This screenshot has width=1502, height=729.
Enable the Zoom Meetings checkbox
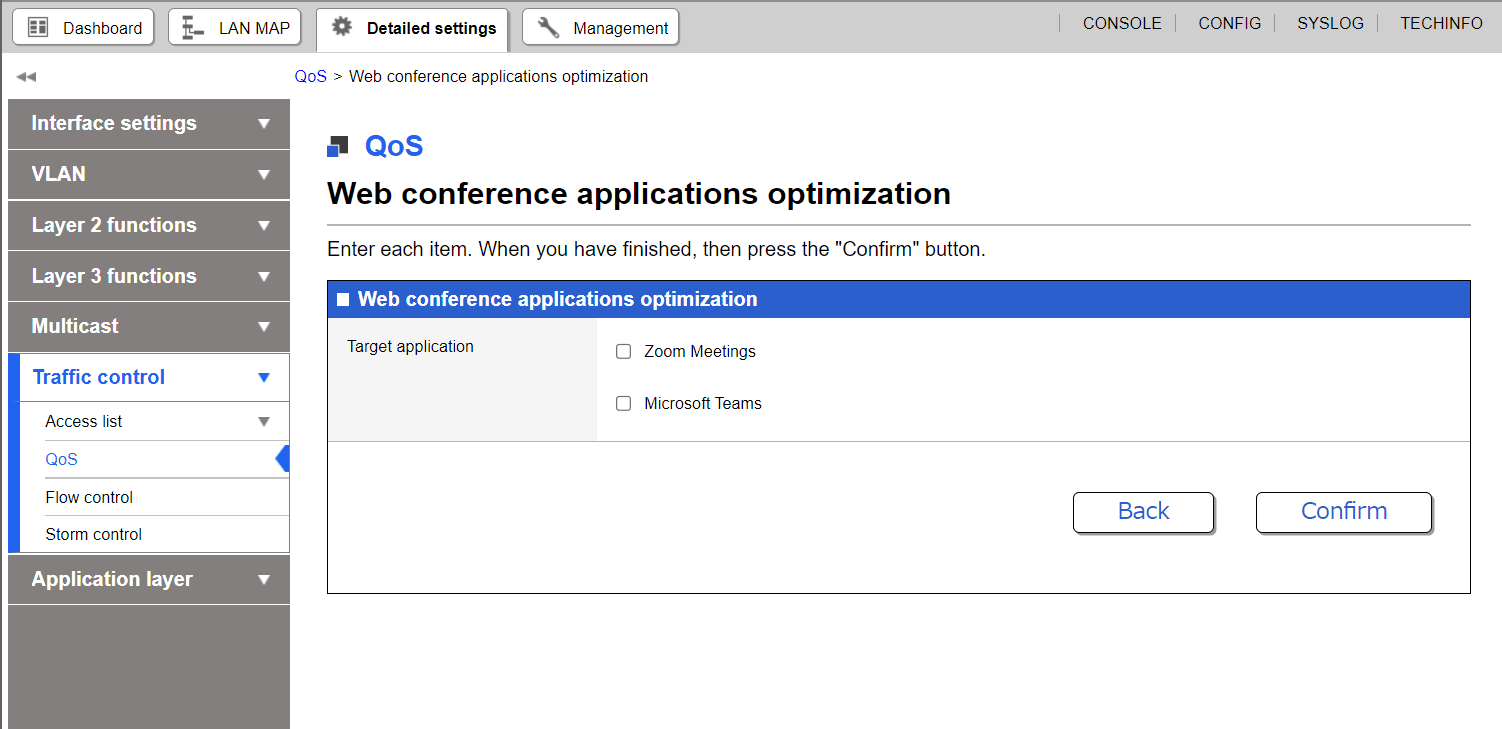[624, 352]
